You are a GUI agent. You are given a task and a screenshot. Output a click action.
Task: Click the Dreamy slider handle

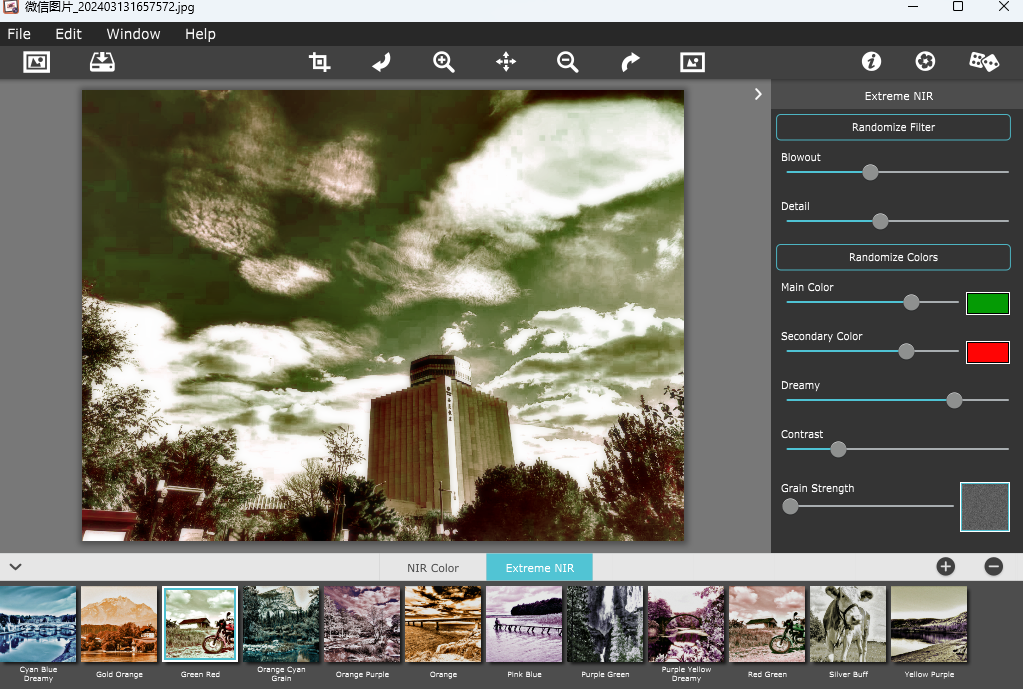[954, 400]
